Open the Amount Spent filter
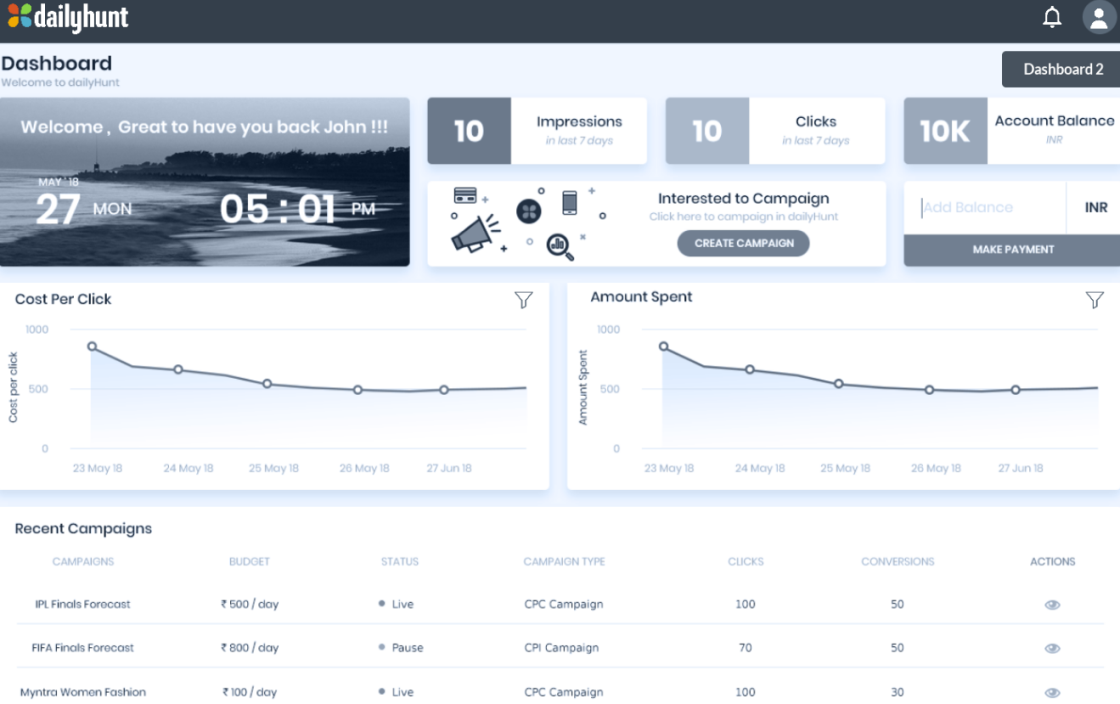Viewport: 1120px width, 704px height. (x=1094, y=300)
